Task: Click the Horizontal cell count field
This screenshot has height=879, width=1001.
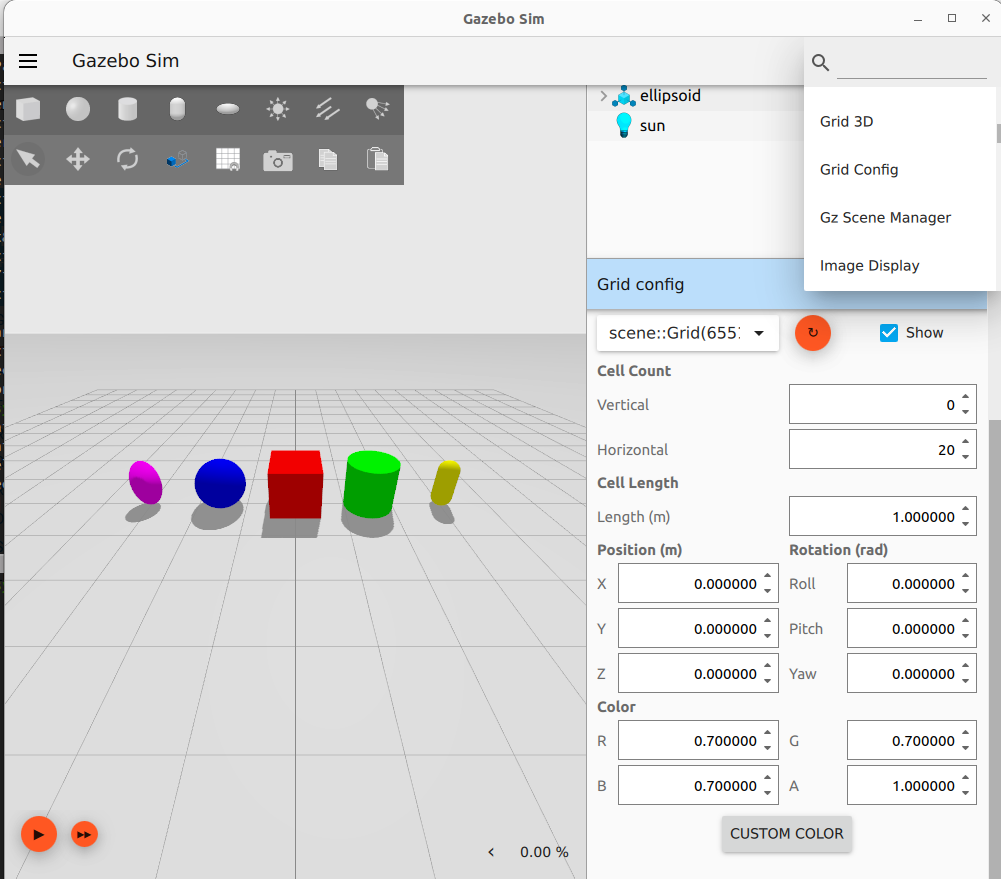Action: point(882,449)
